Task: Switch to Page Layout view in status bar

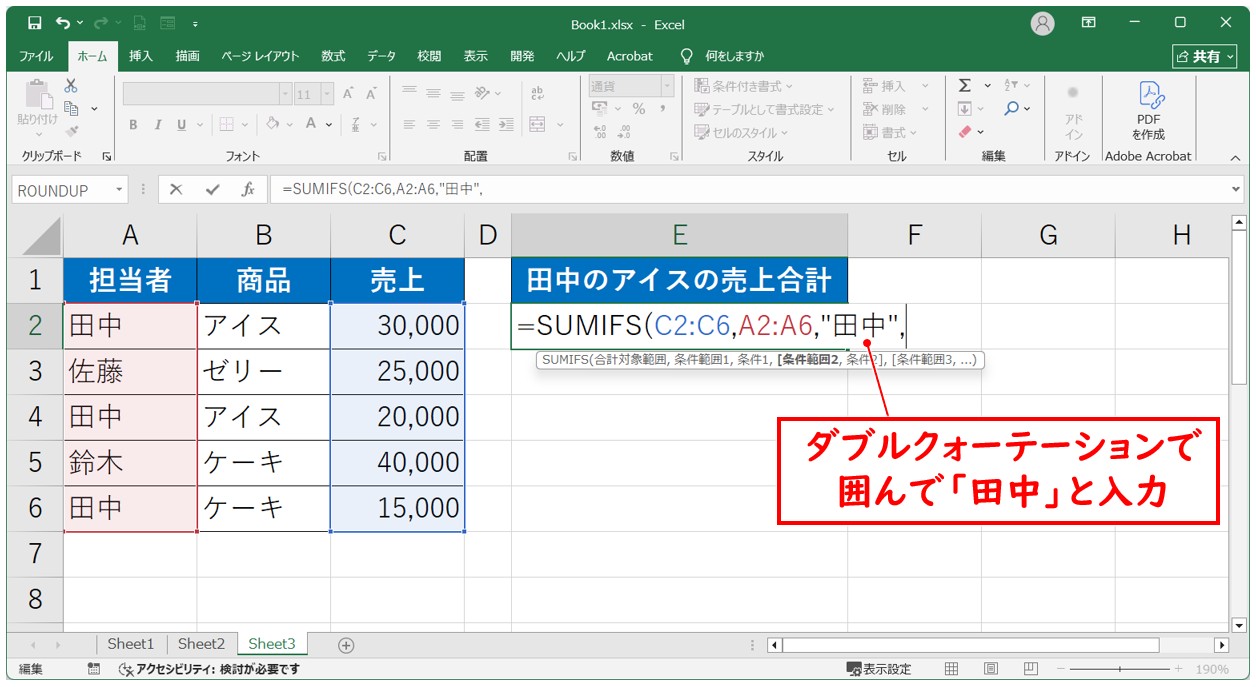Action: pos(990,669)
